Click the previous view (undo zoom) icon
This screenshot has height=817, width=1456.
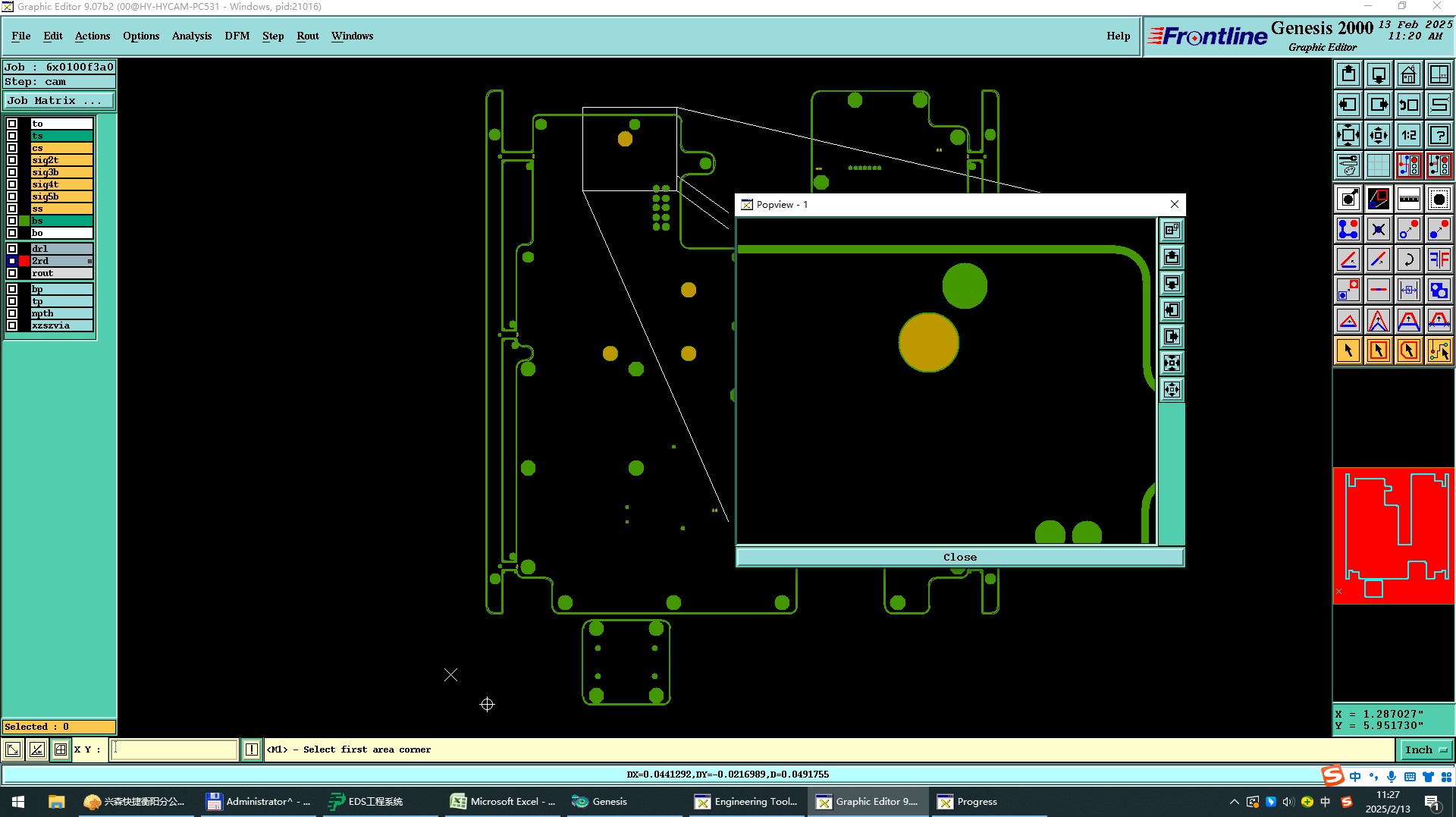[x=1409, y=105]
